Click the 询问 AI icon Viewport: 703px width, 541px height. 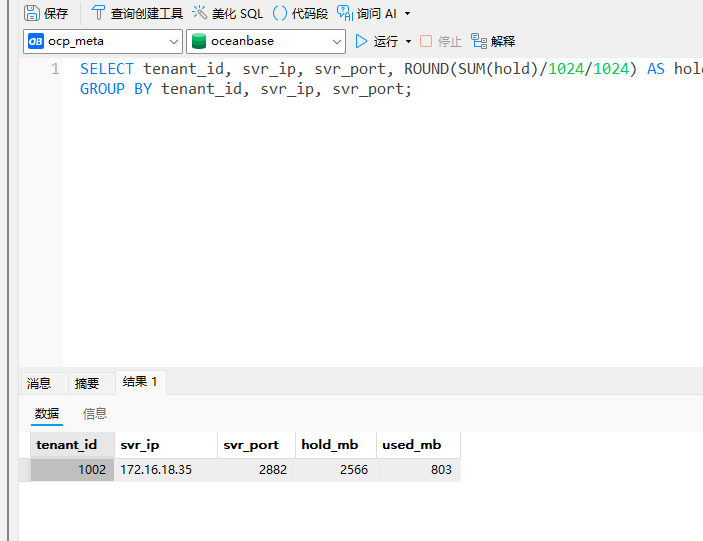[x=345, y=13]
